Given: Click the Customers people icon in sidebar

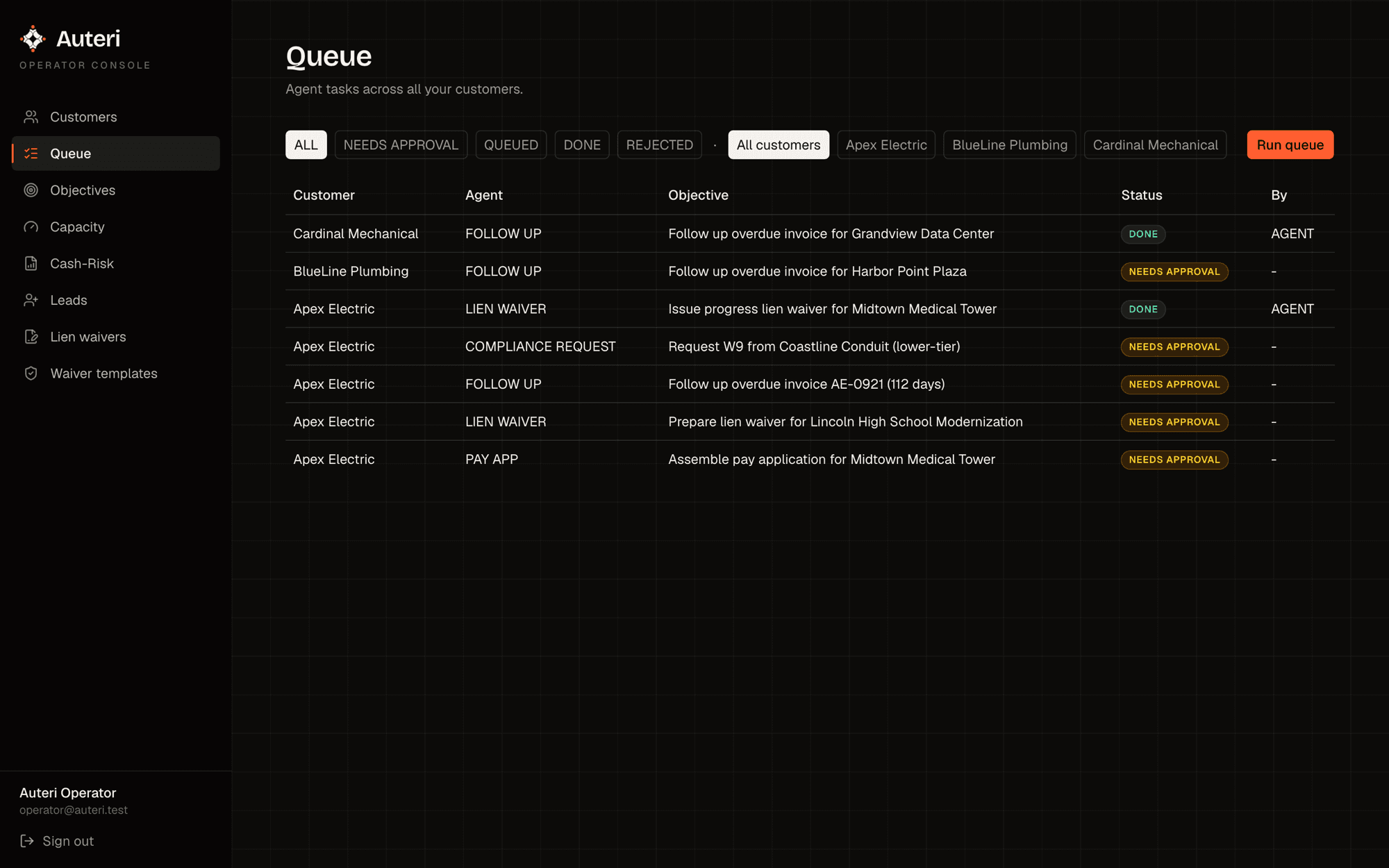Looking at the screenshot, I should point(31,117).
